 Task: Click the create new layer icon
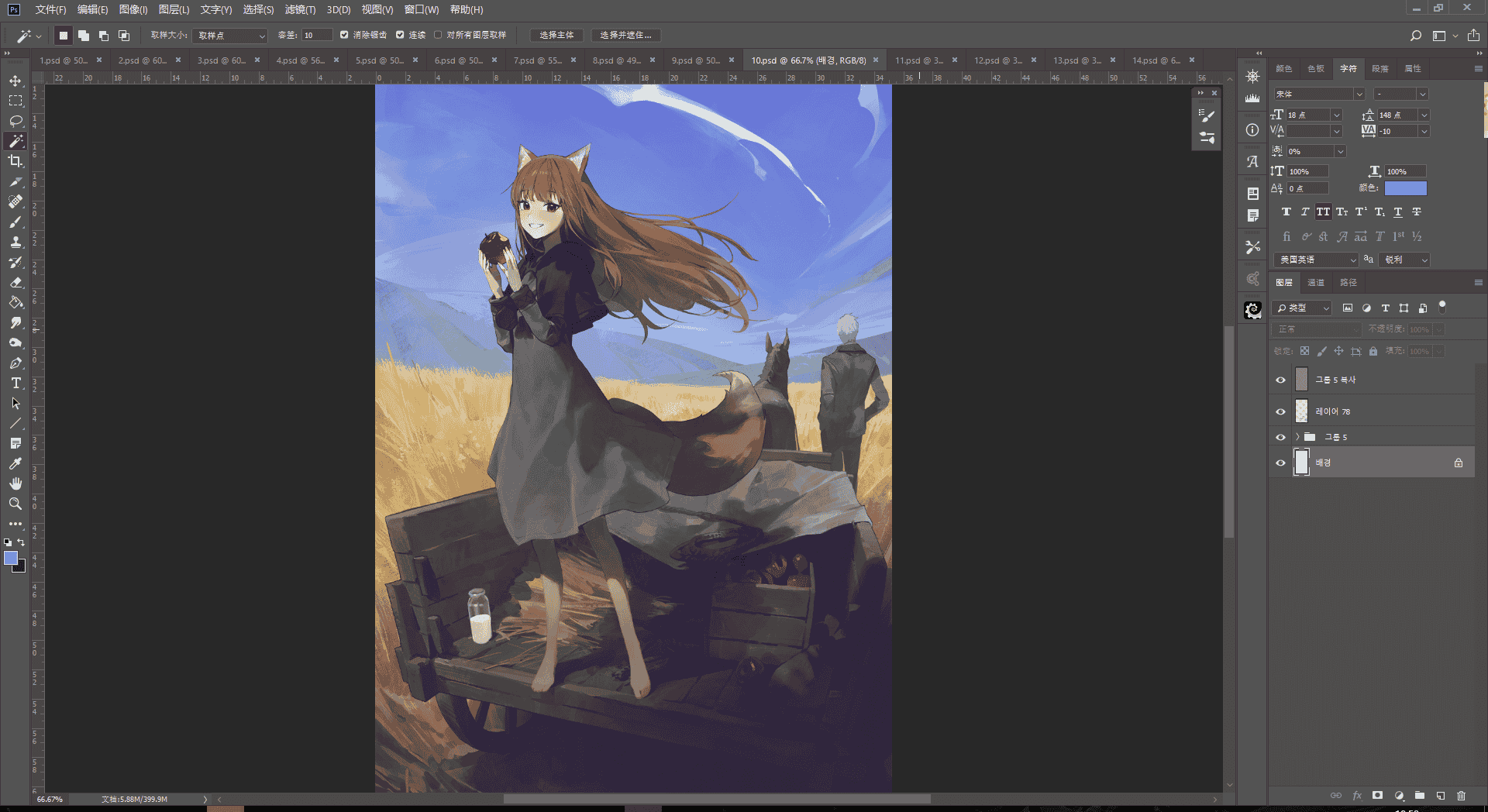[x=1440, y=796]
